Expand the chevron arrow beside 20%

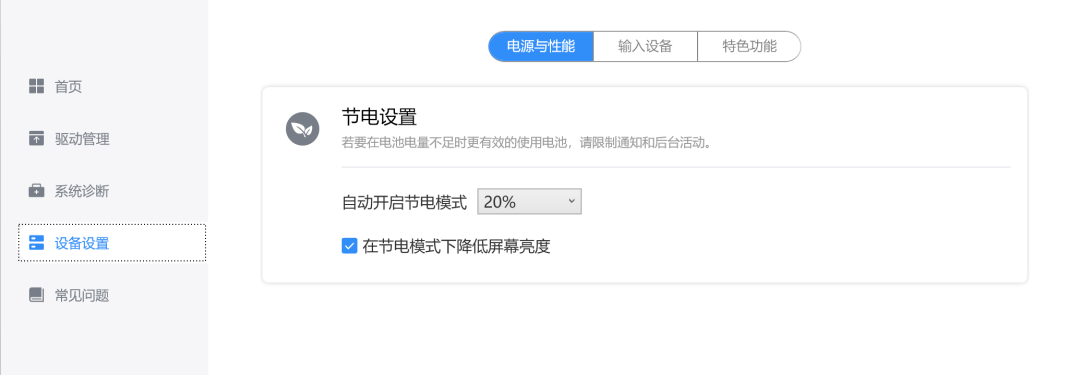[571, 201]
